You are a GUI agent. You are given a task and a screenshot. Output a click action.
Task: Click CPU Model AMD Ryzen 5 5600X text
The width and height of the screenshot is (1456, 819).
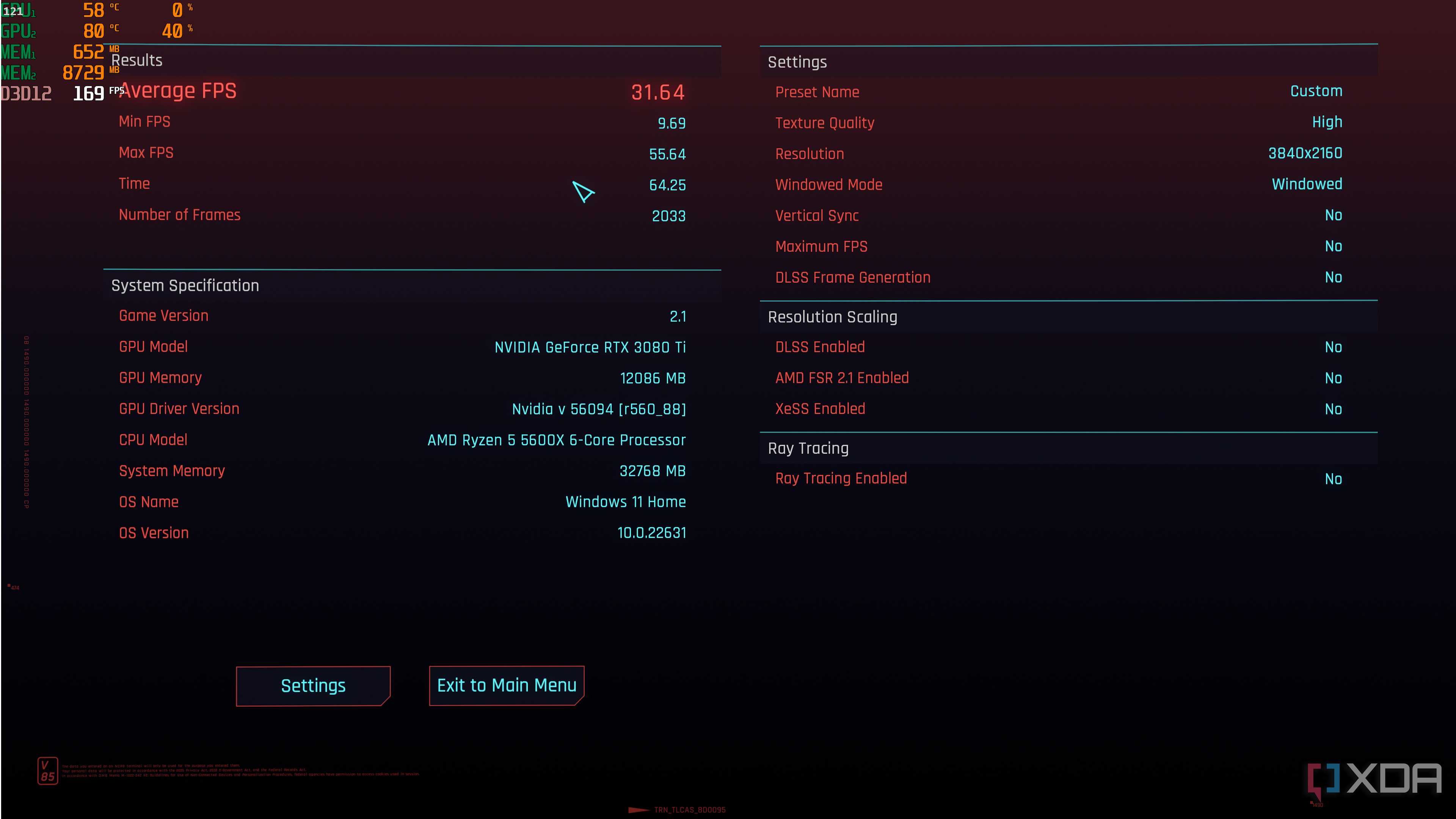pyautogui.click(x=556, y=440)
